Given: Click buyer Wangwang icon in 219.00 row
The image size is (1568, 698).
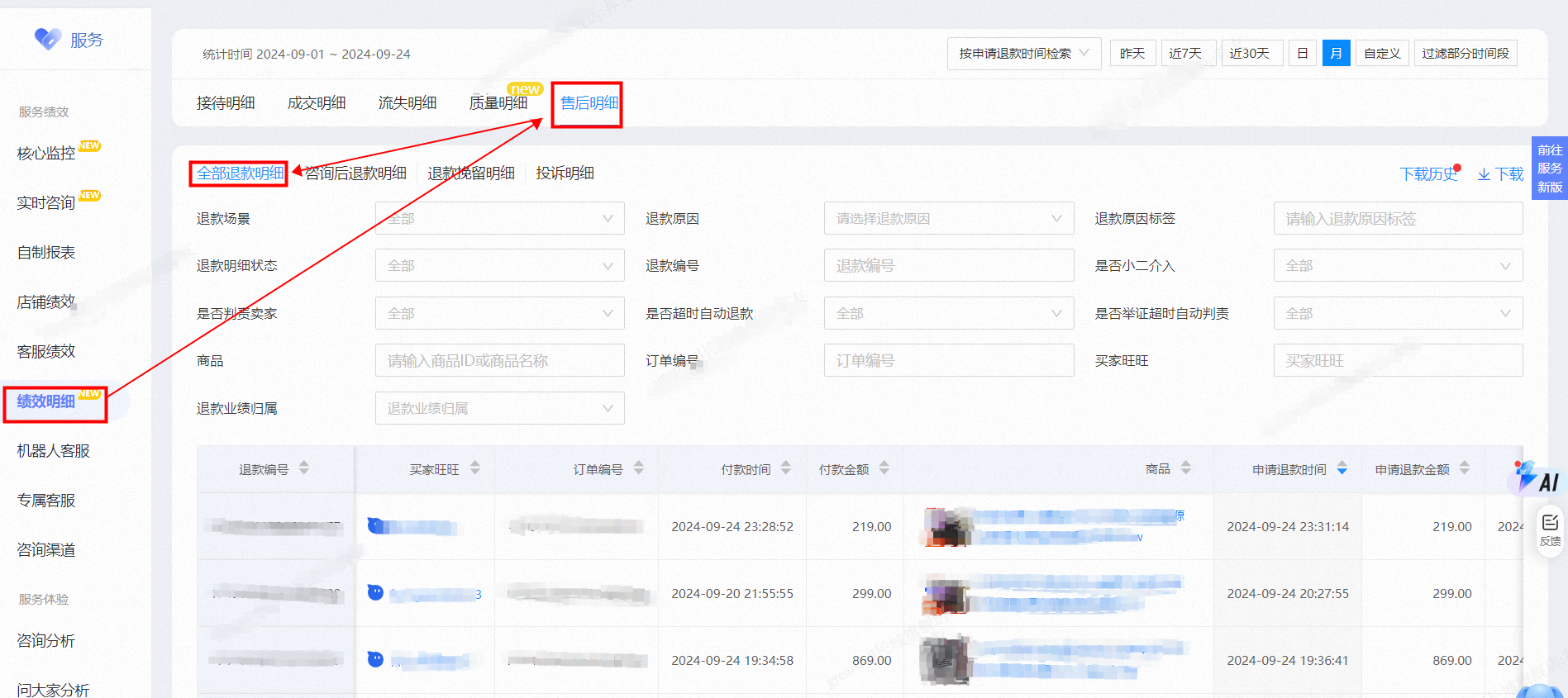Looking at the screenshot, I should point(376,525).
